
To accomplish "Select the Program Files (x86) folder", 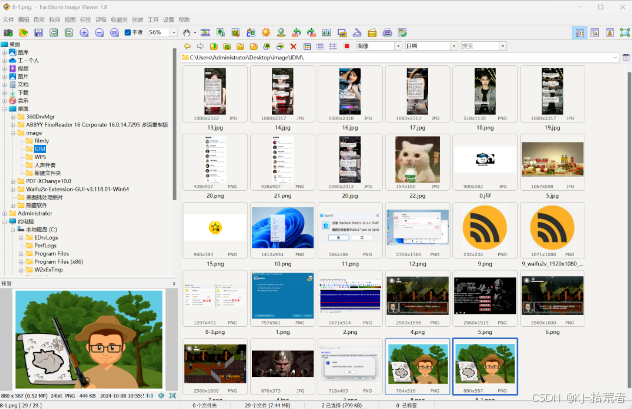I will [58, 262].
